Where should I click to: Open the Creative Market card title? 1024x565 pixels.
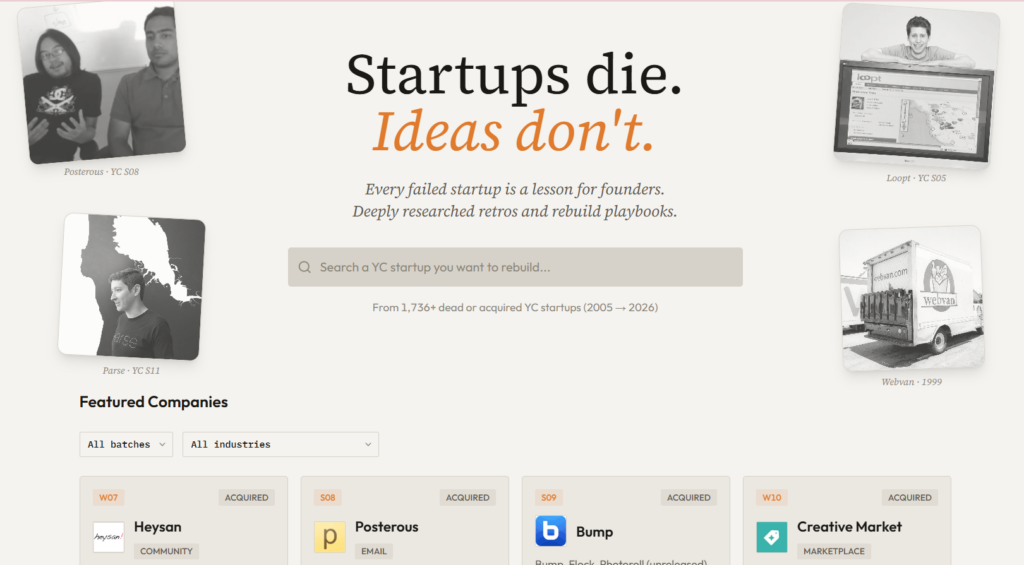849,527
